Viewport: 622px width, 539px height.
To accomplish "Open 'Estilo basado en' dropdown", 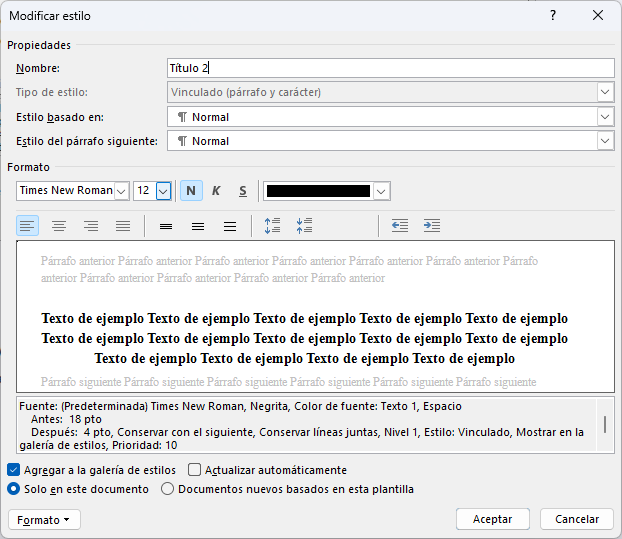I will pos(605,117).
